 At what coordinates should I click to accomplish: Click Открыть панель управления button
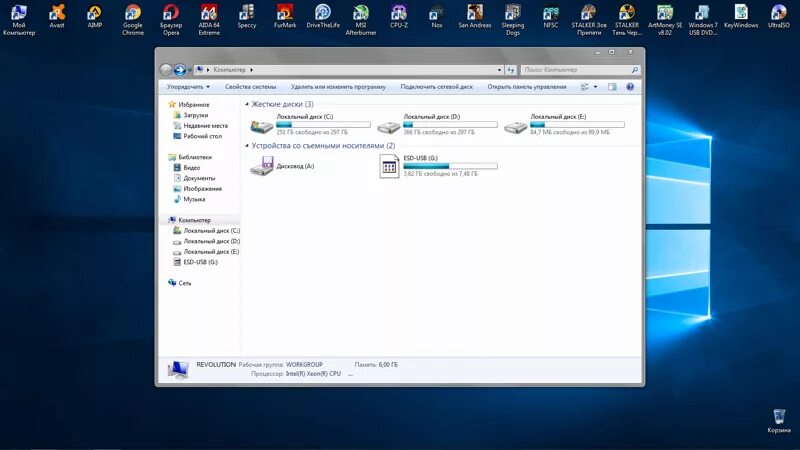click(x=527, y=87)
